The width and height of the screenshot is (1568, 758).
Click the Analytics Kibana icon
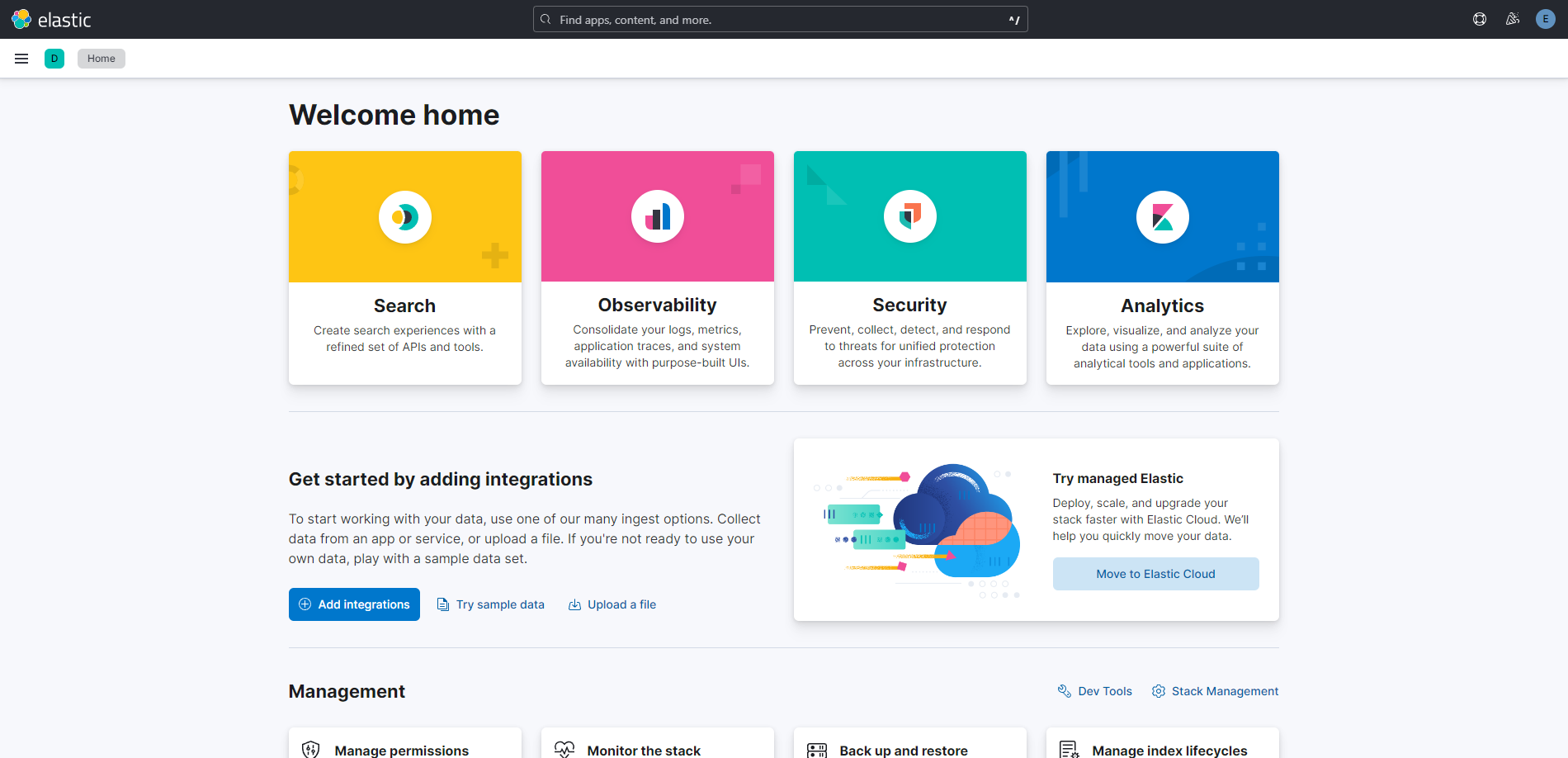(x=1162, y=217)
